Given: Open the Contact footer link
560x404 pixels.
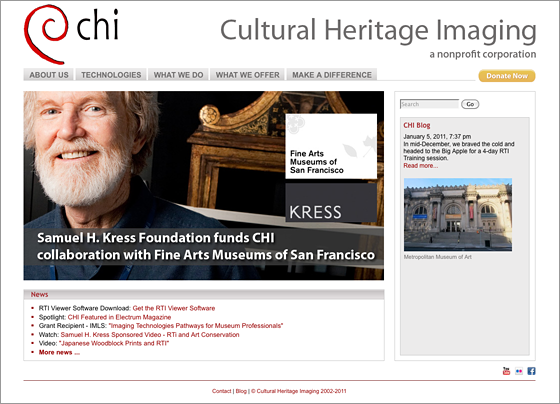Looking at the screenshot, I should point(221,391).
